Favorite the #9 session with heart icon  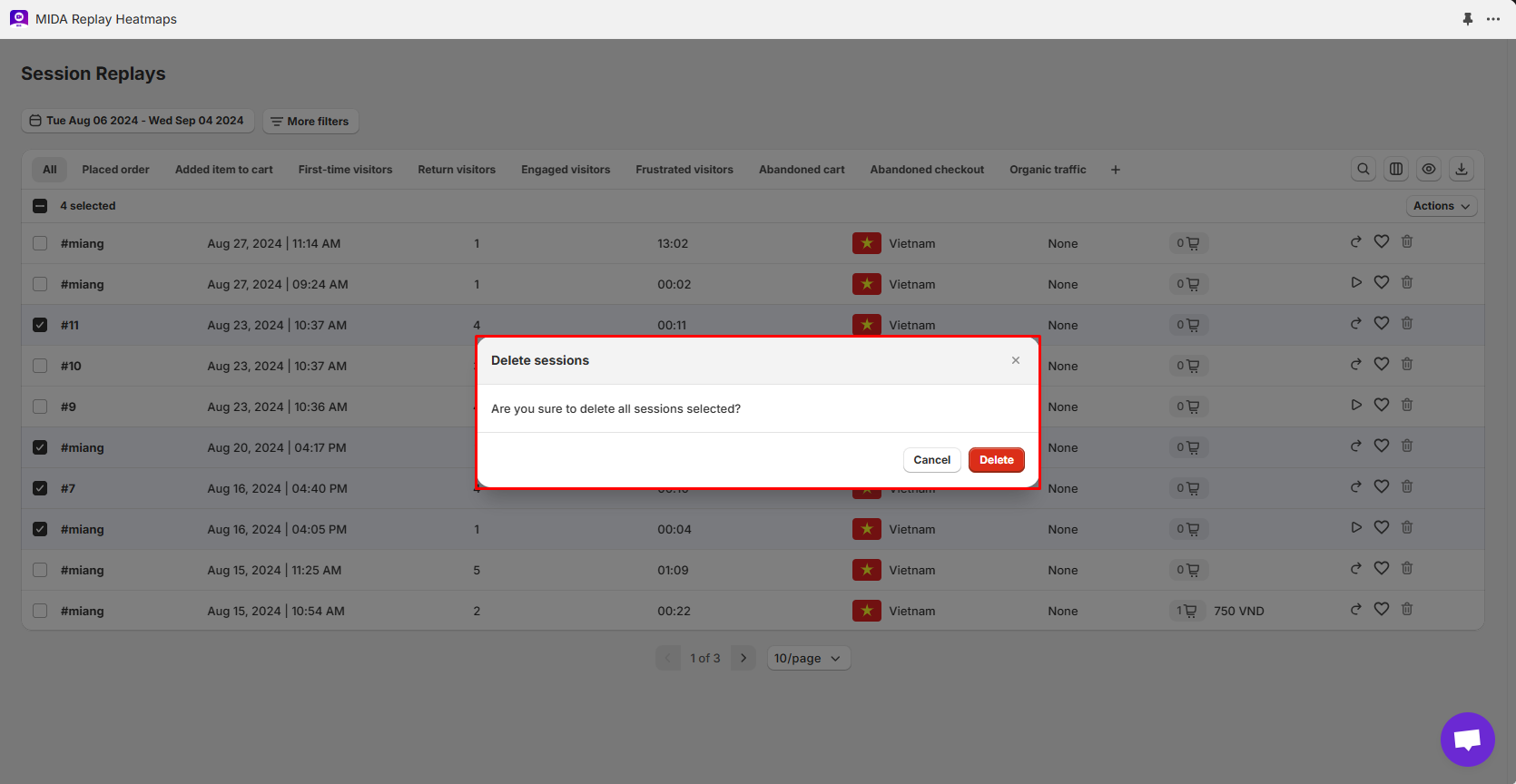tap(1382, 406)
